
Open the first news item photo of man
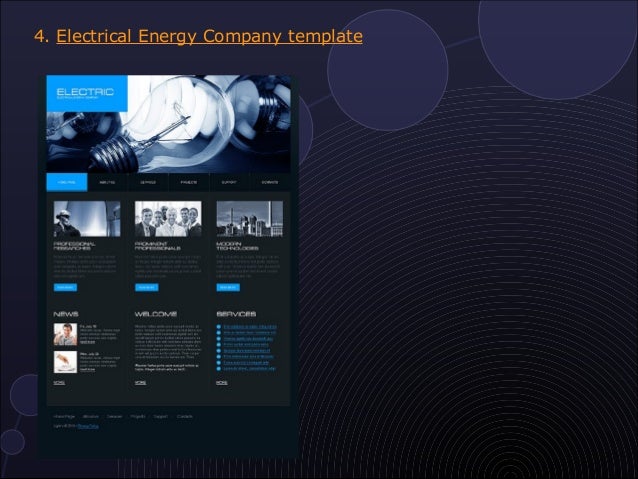[x=65, y=334]
